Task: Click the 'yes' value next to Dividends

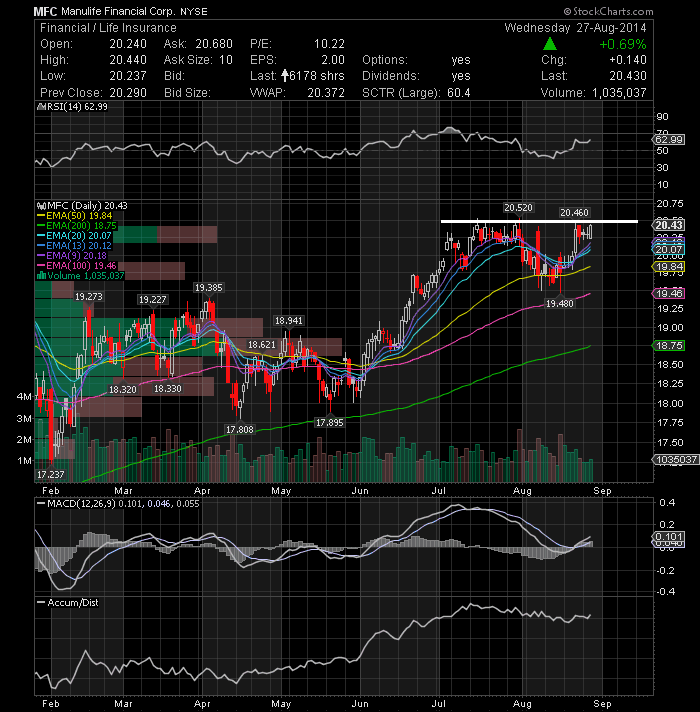Action: coord(461,76)
